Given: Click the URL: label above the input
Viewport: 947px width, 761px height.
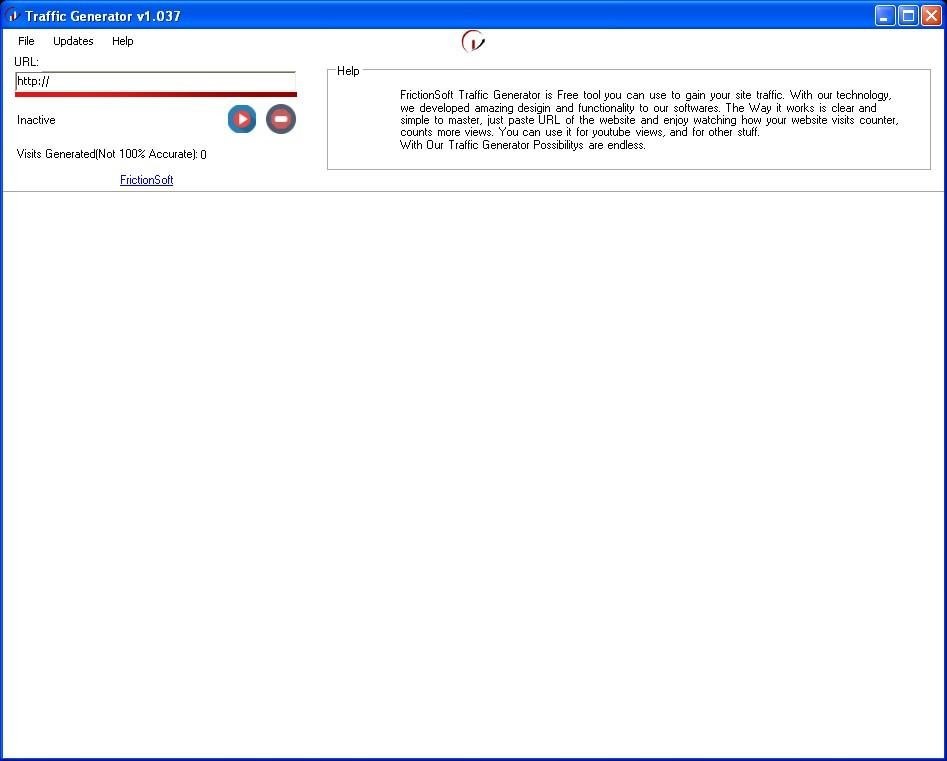Looking at the screenshot, I should [27, 62].
